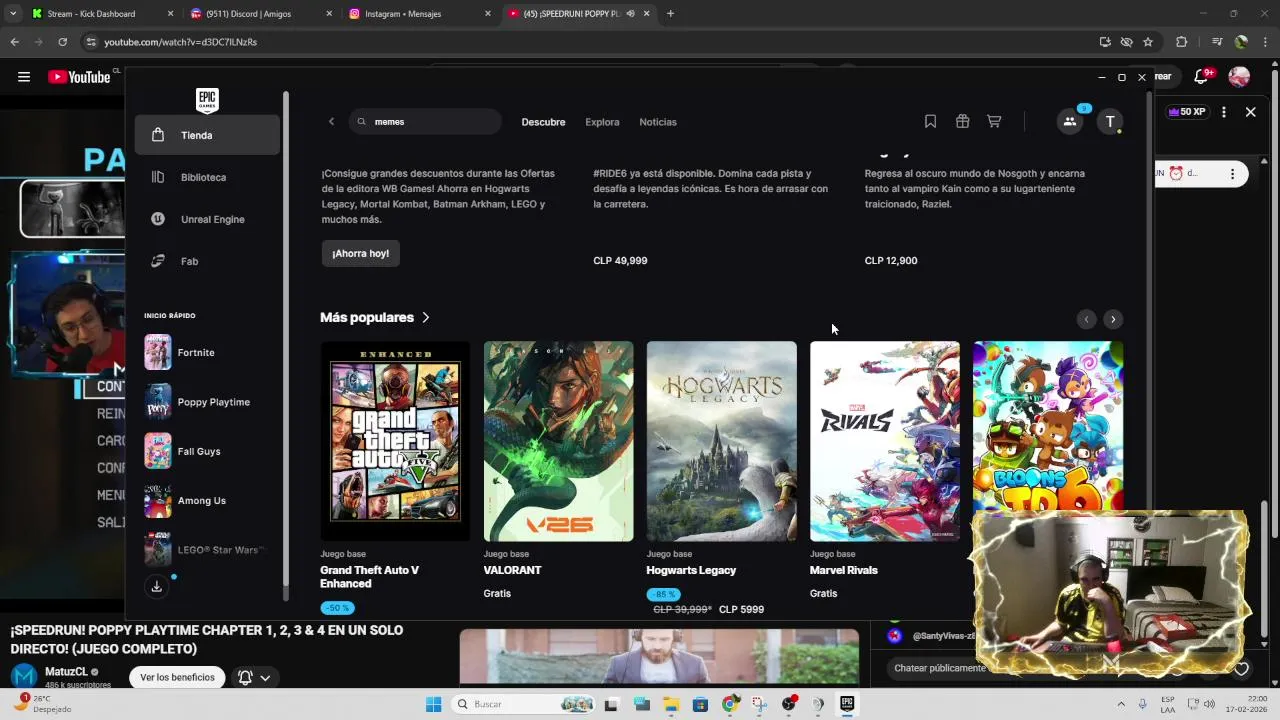Open the Windows Start menu

pos(434,704)
